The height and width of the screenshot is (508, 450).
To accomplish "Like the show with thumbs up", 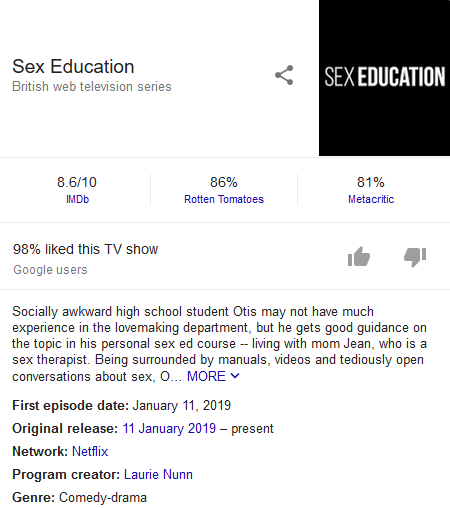I will [359, 257].
